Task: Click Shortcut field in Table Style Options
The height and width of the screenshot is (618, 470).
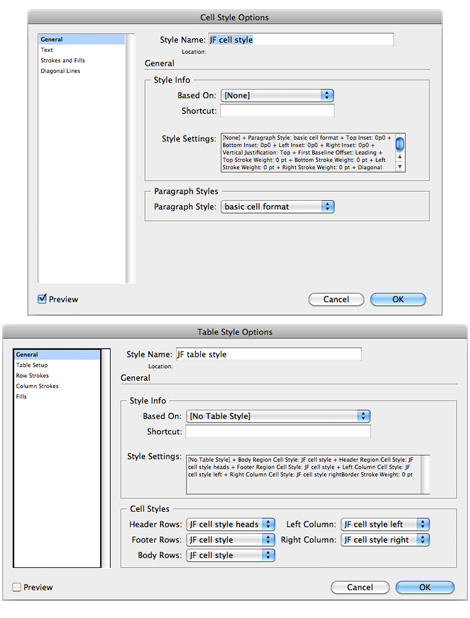Action: 278,432
